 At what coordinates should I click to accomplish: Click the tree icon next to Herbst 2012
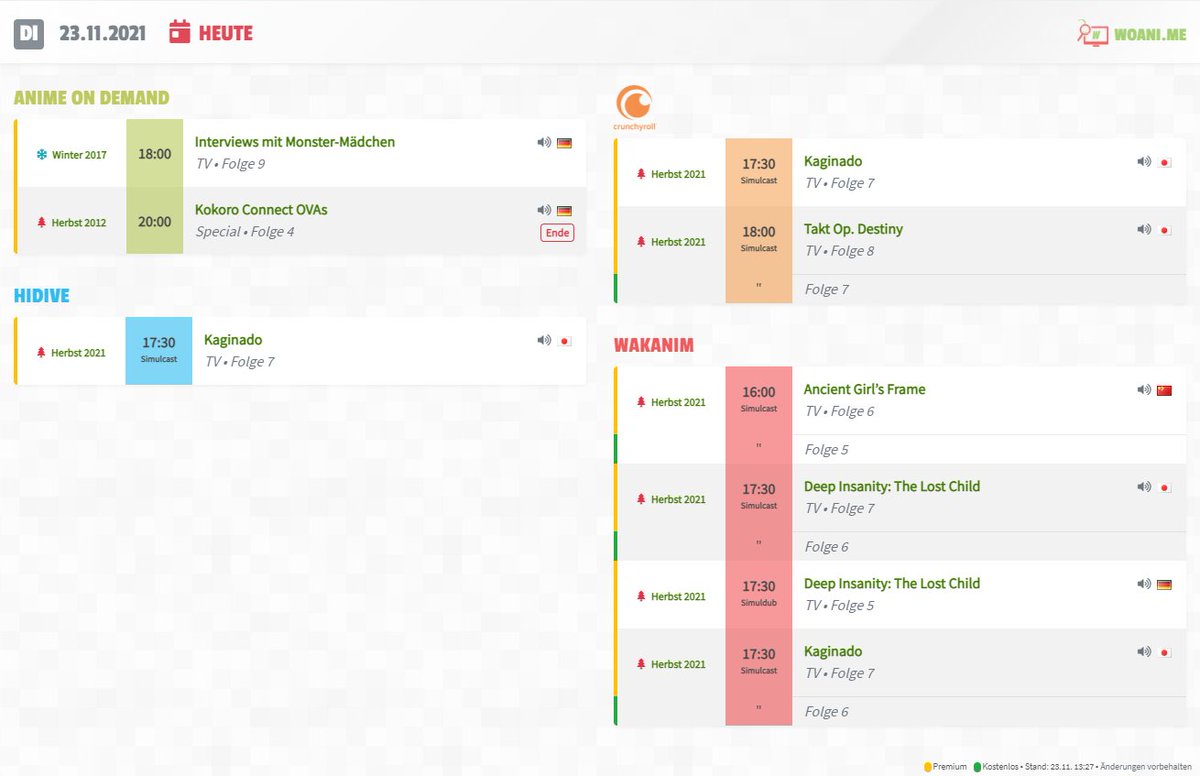[x=41, y=223]
